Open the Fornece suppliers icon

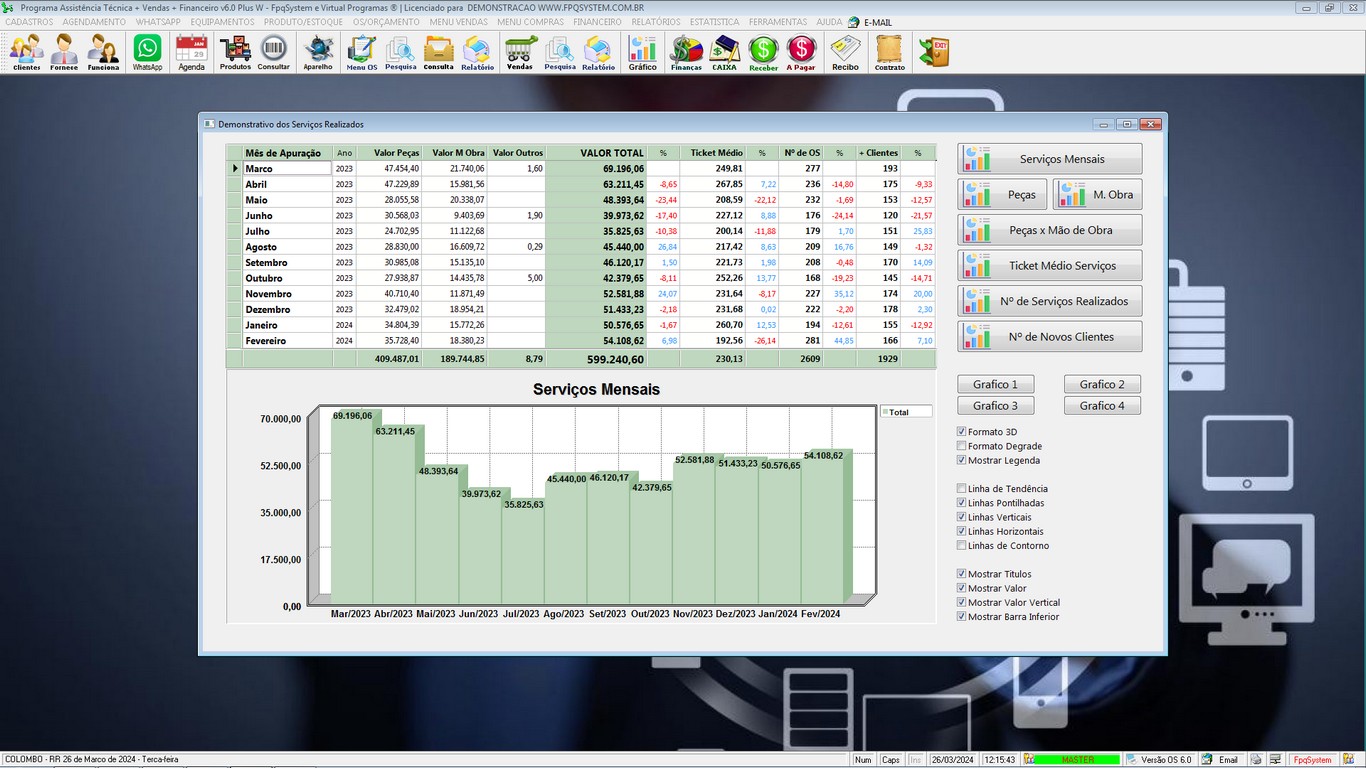click(x=64, y=52)
